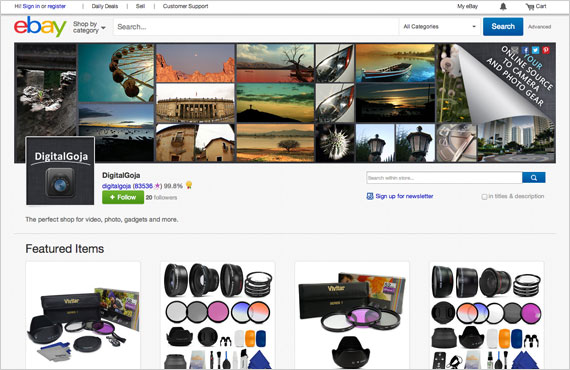Click the Search within store field
The image size is (570, 370).
(444, 178)
